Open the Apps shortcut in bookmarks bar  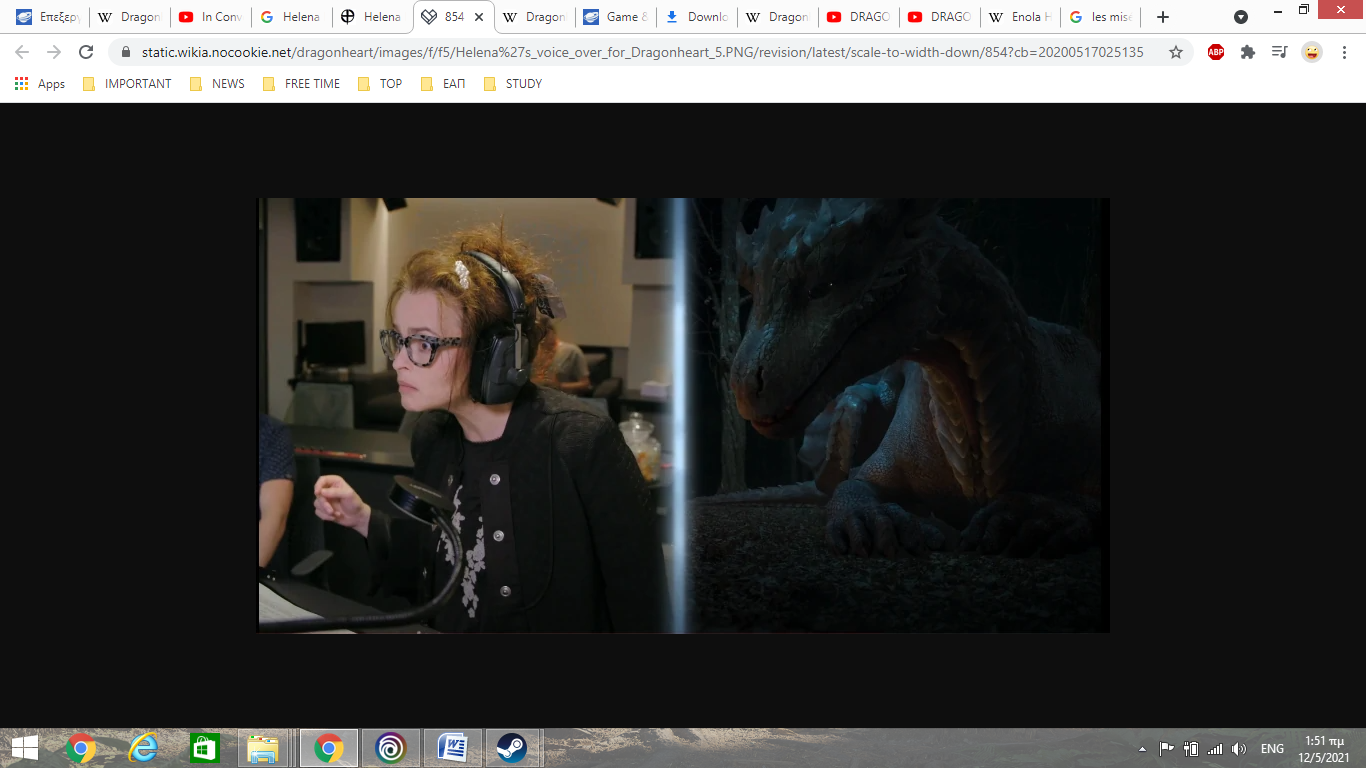point(40,84)
